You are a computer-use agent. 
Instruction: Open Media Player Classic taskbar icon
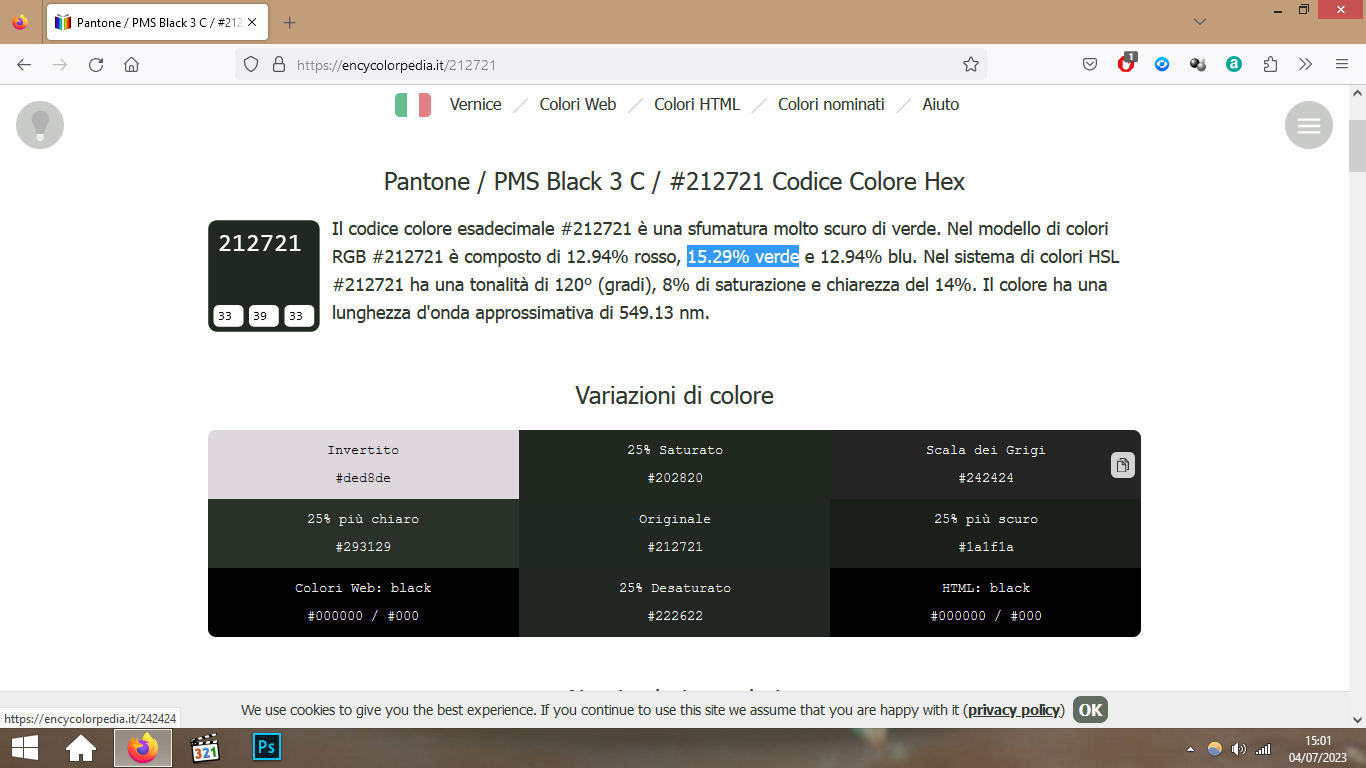(205, 748)
